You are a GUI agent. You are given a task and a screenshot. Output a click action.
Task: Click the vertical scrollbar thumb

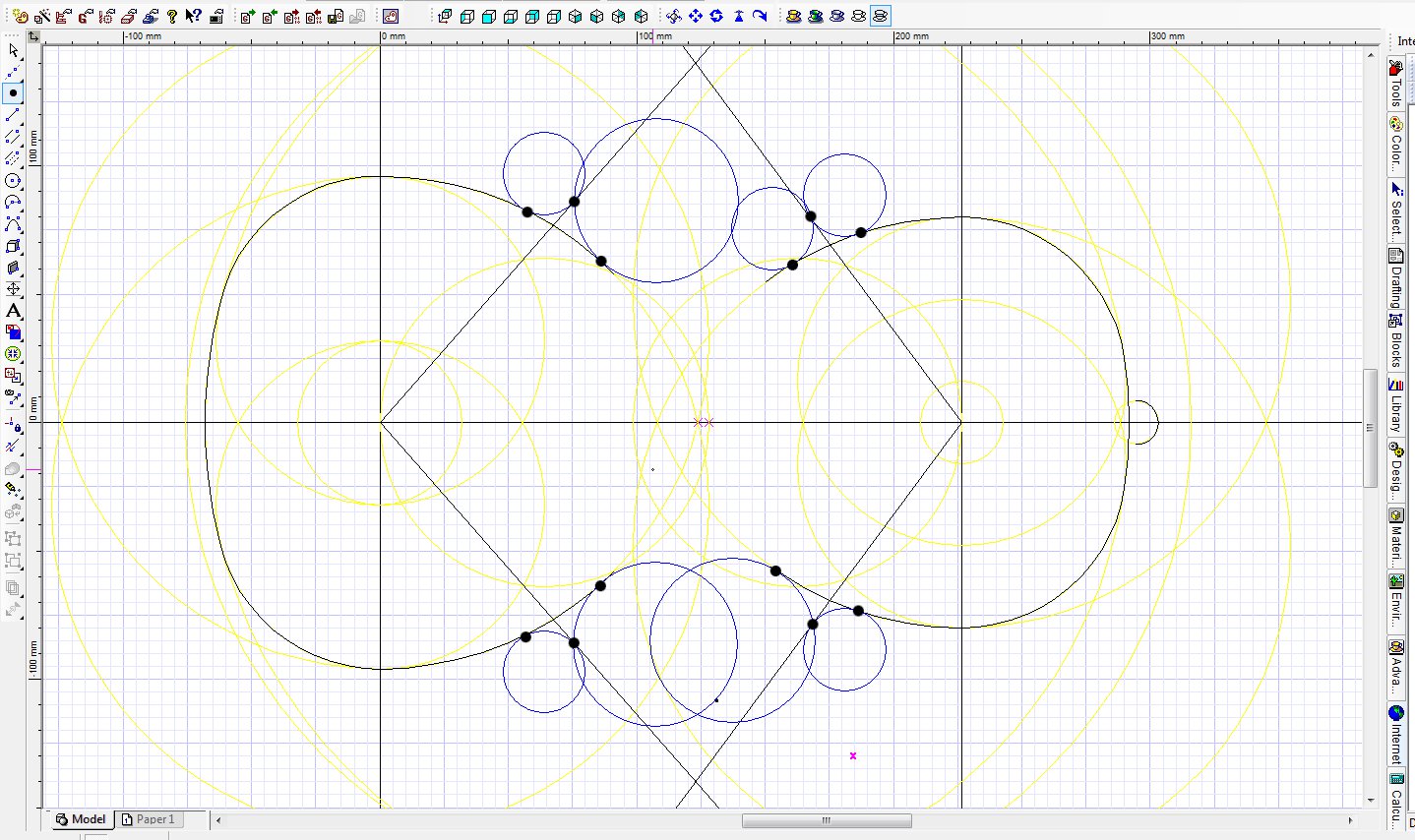pyautogui.click(x=1370, y=428)
